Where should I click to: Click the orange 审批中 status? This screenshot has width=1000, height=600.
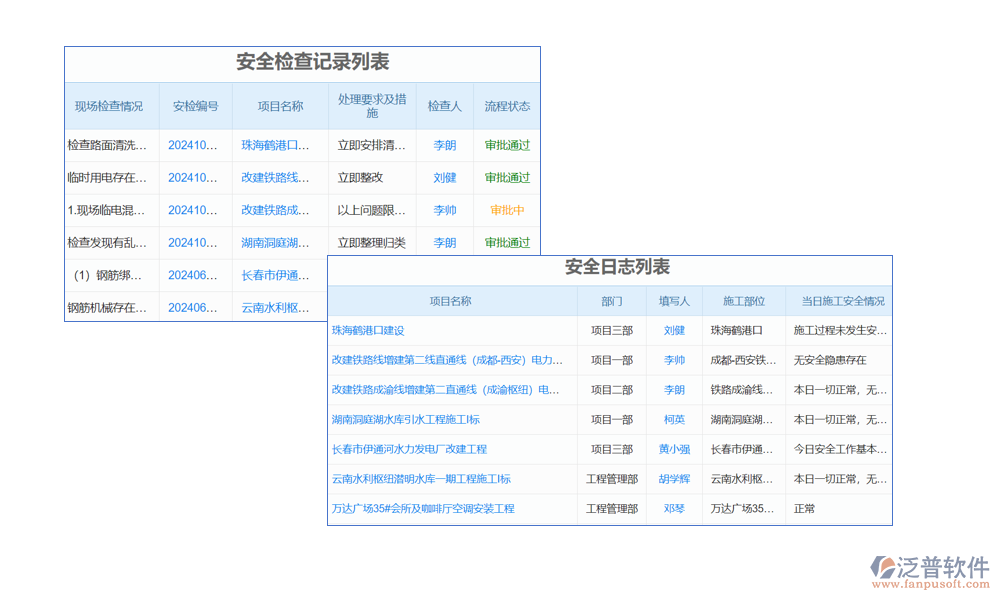point(507,210)
